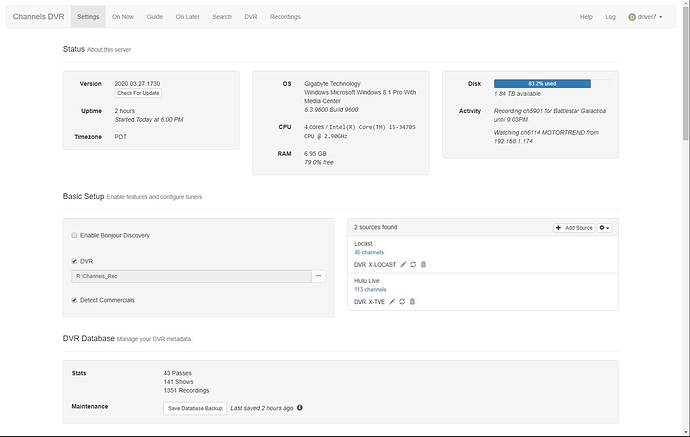
Task: Open the sources gear dropdown menu
Action: pyautogui.click(x=603, y=228)
